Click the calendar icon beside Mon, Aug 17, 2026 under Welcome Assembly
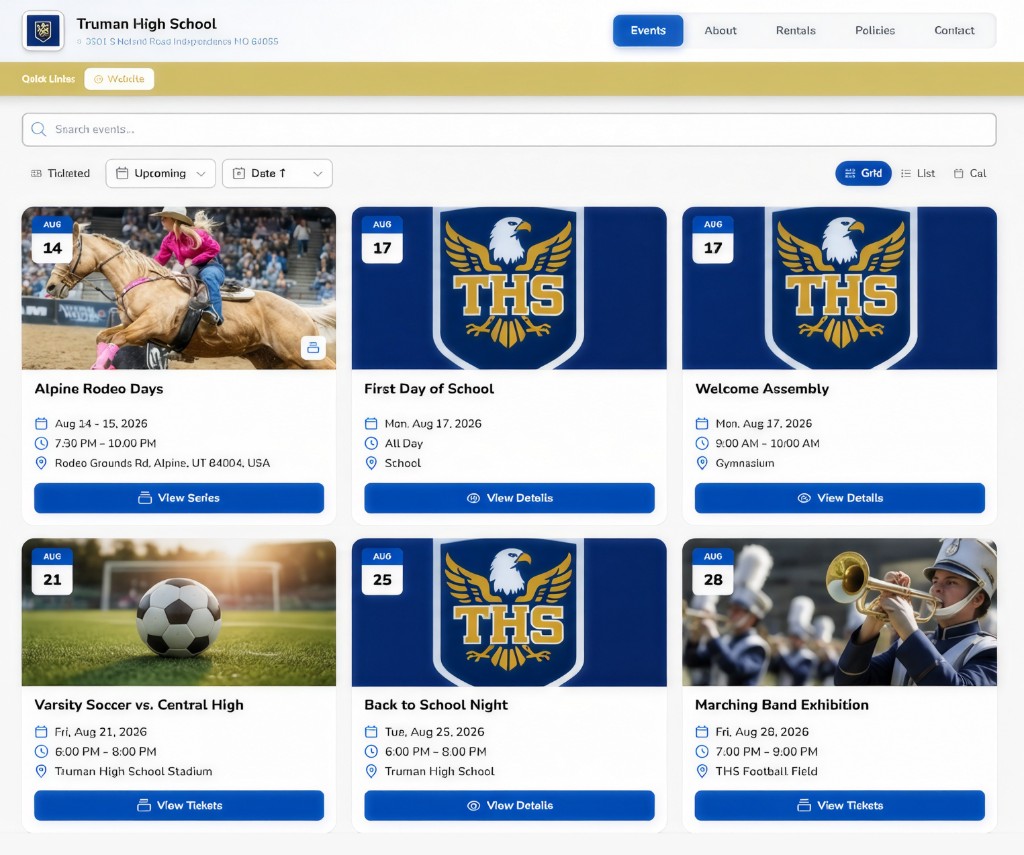The image size is (1024, 855). 702,424
